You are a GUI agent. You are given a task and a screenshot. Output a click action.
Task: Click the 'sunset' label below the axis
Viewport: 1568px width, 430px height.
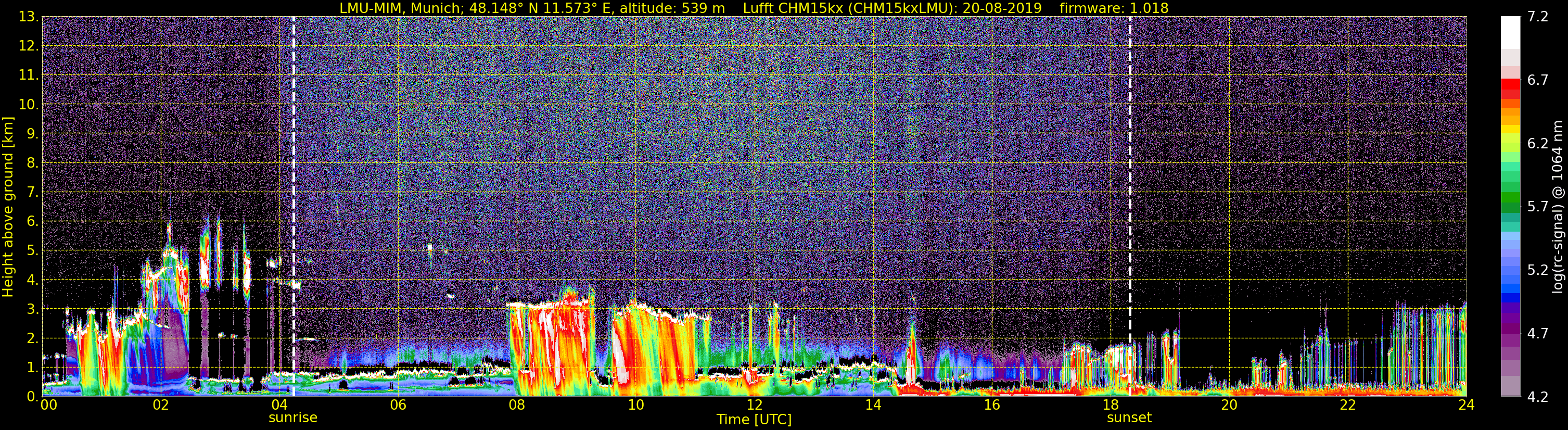click(x=1129, y=418)
